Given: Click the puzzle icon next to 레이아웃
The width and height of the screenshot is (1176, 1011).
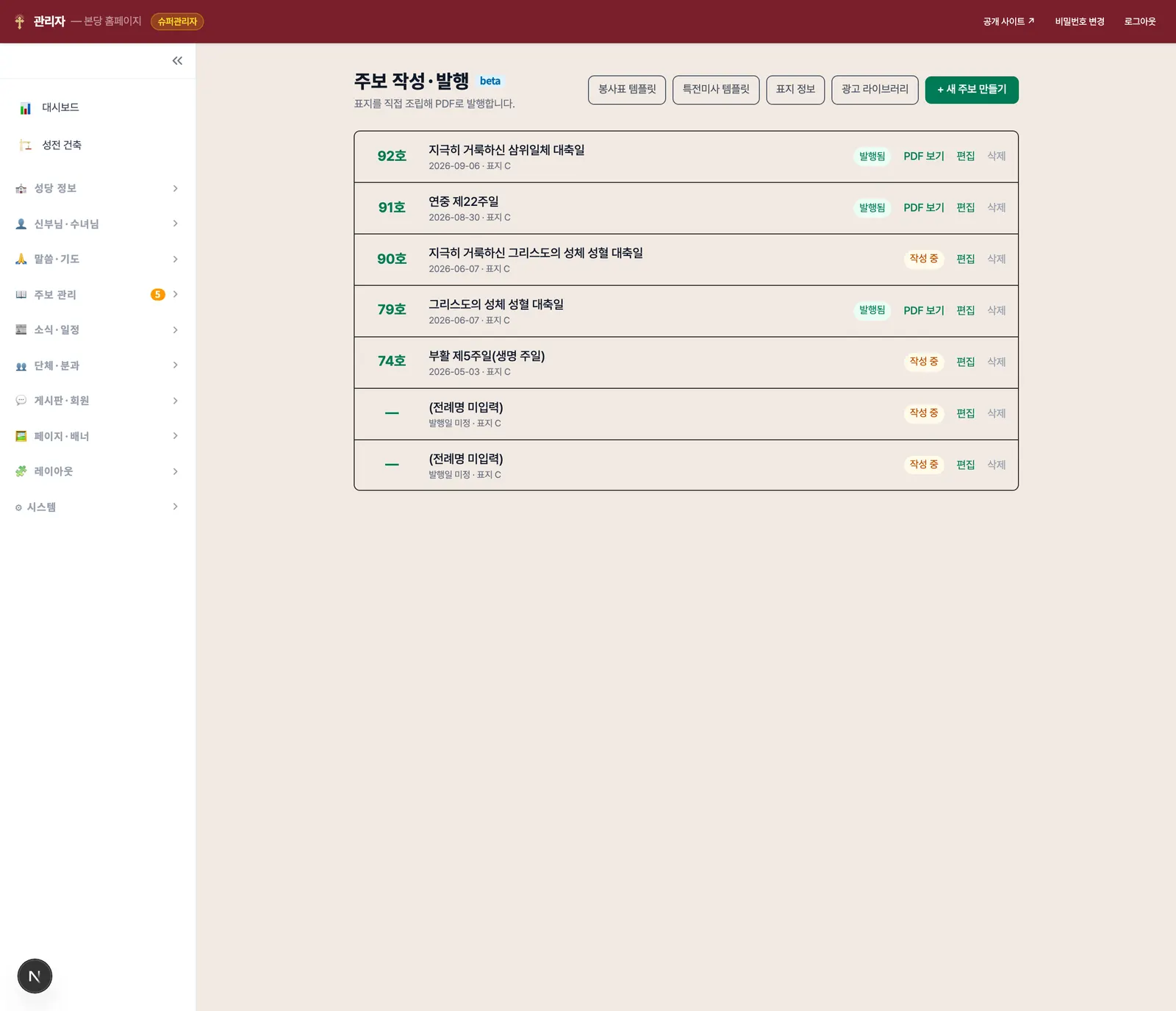Looking at the screenshot, I should tap(21, 471).
